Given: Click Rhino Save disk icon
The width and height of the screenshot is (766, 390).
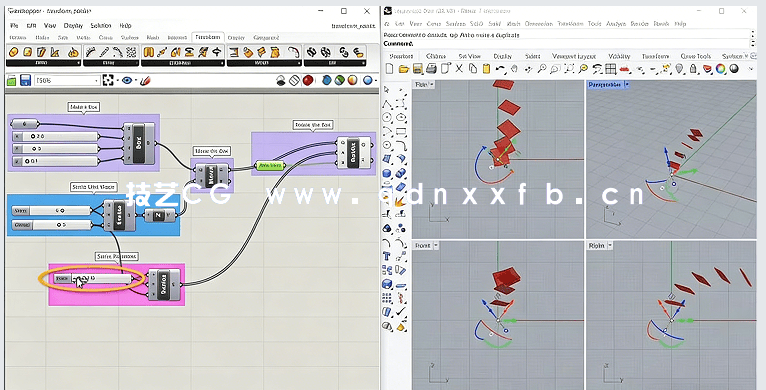Looking at the screenshot, I should click(x=417, y=69).
